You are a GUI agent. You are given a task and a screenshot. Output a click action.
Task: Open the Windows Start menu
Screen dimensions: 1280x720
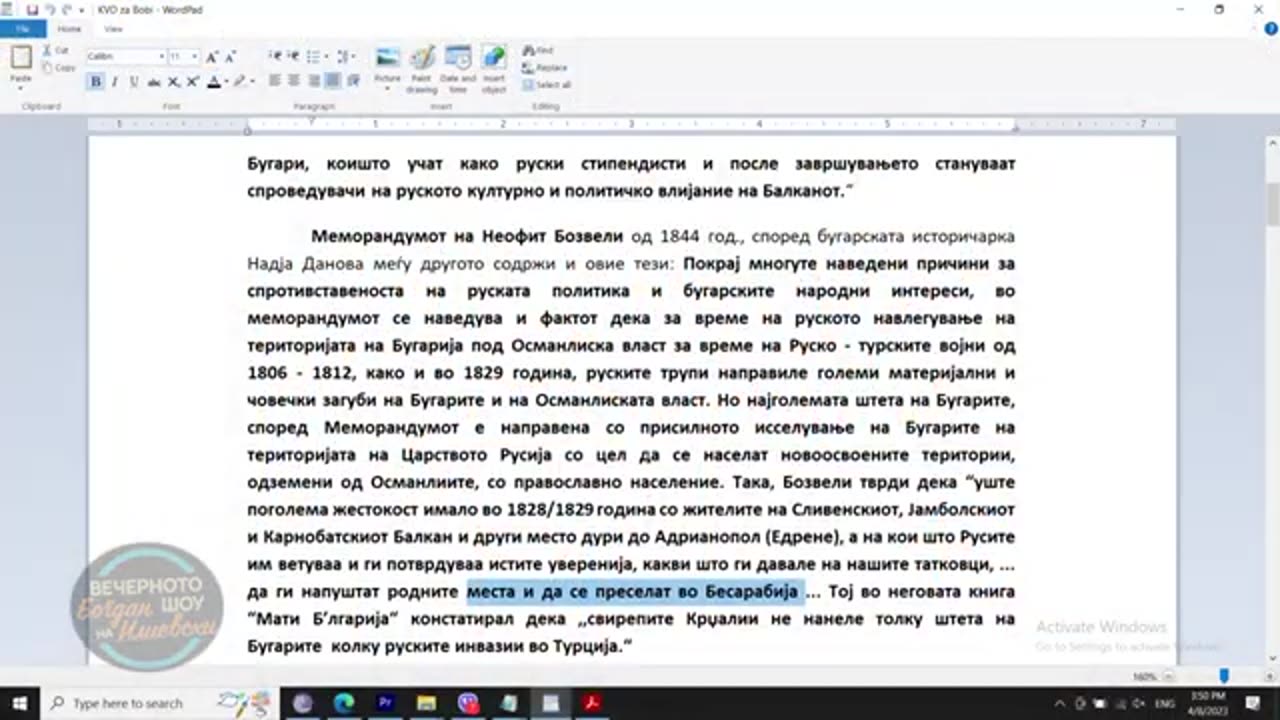coord(20,703)
